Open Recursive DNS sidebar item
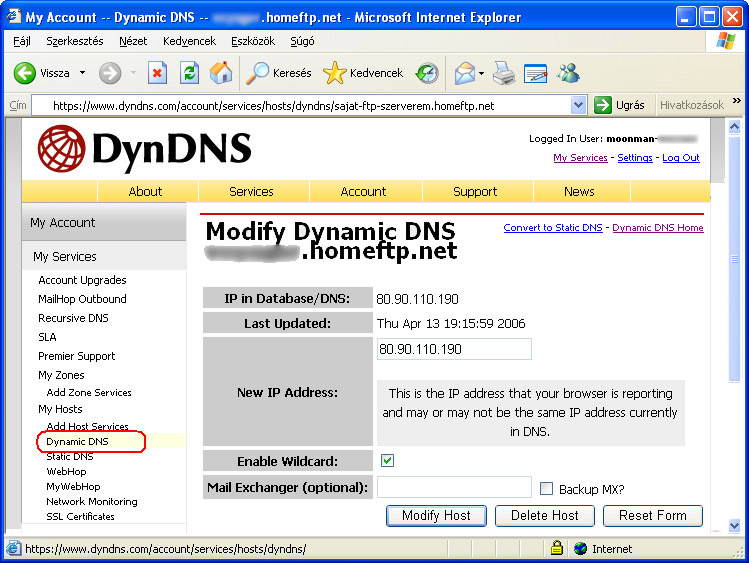 tap(73, 318)
